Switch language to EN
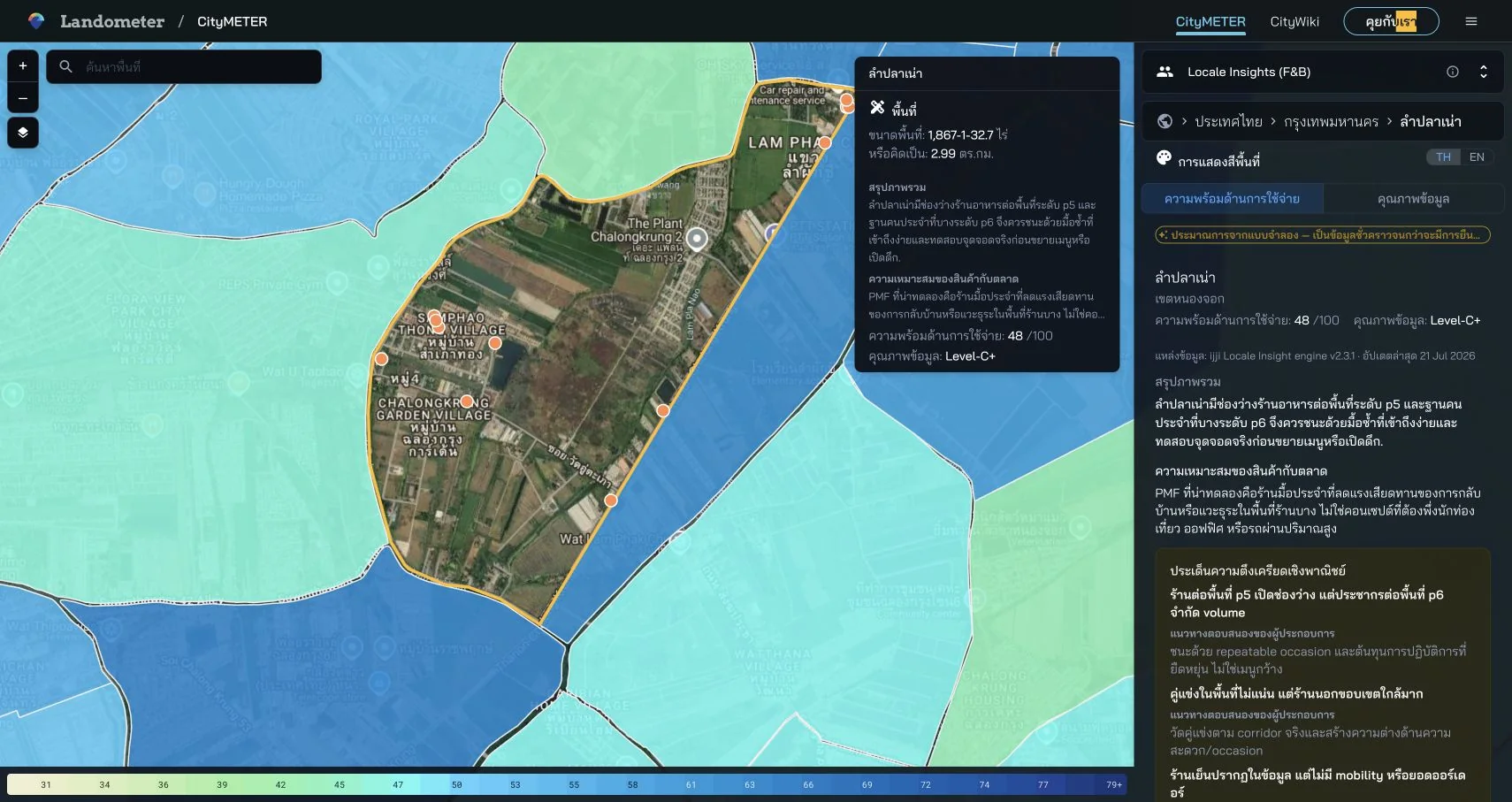This screenshot has height=802, width=1512. tap(1477, 157)
